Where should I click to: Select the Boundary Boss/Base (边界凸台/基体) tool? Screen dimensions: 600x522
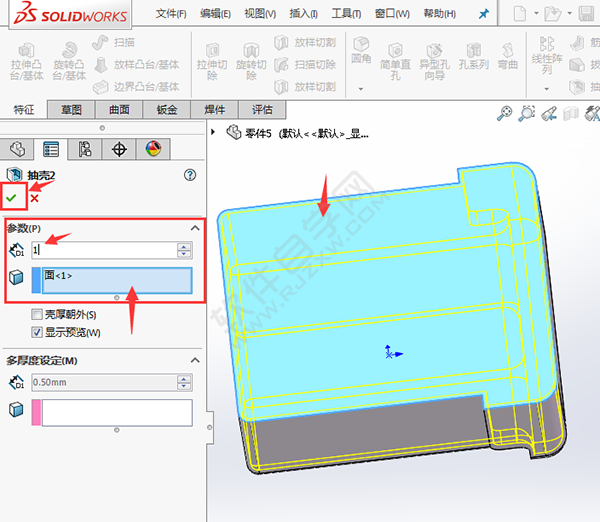(136, 87)
